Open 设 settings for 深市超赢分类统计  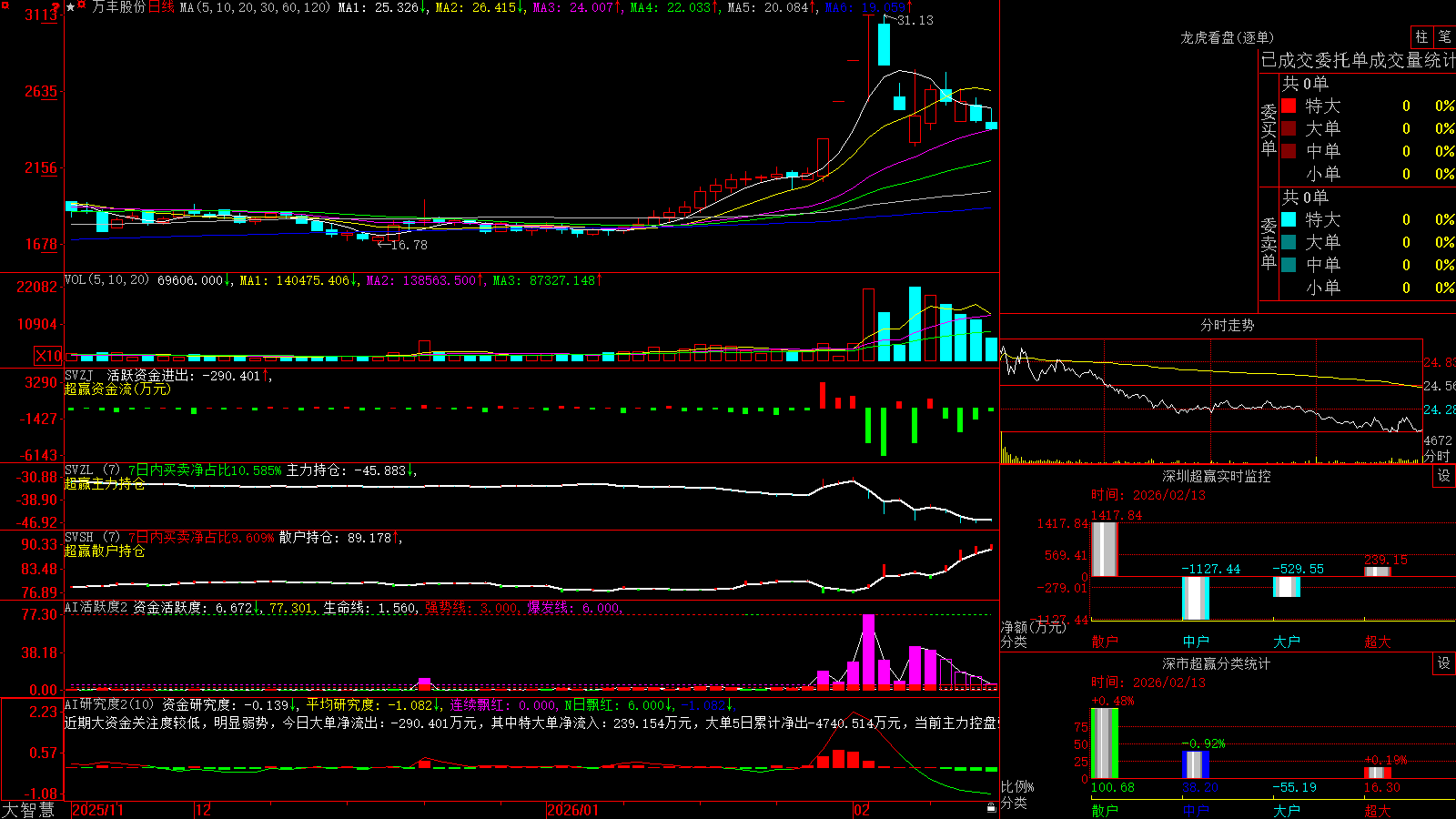point(1444,663)
